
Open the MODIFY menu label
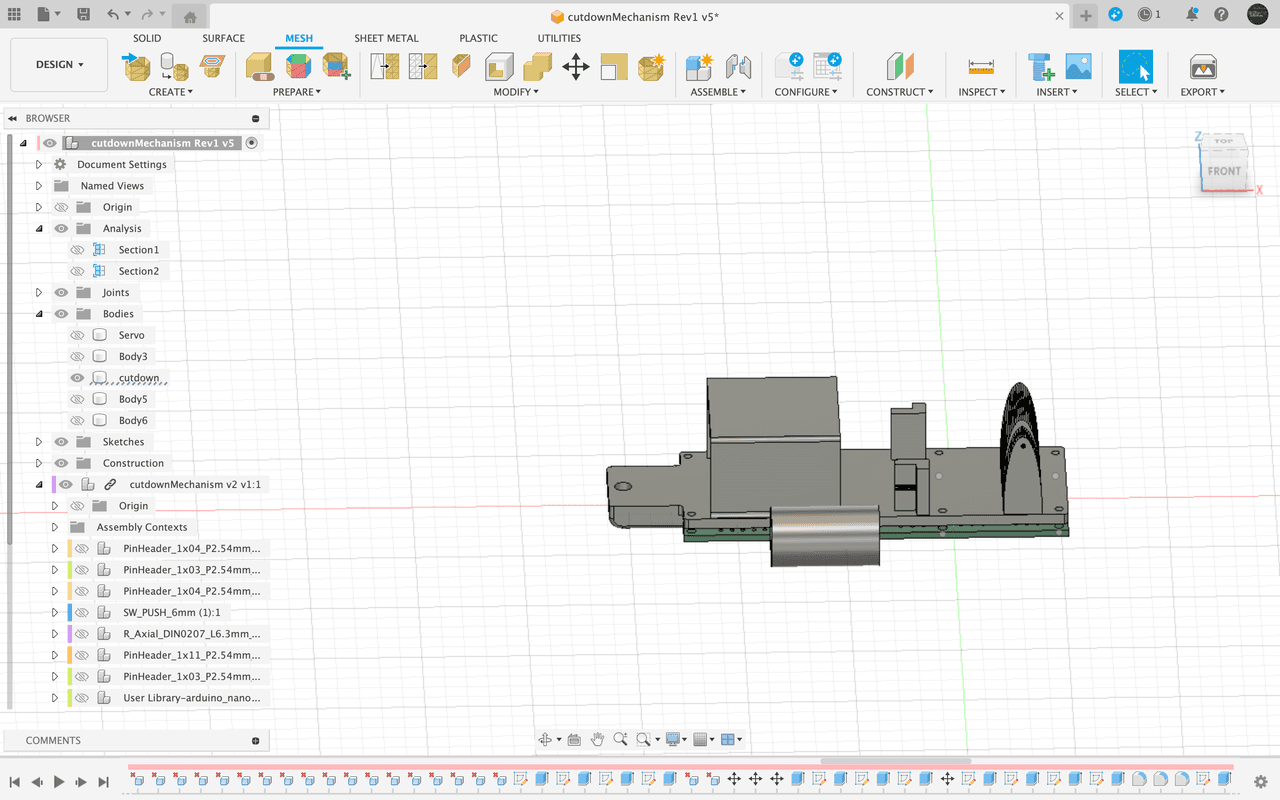515,92
